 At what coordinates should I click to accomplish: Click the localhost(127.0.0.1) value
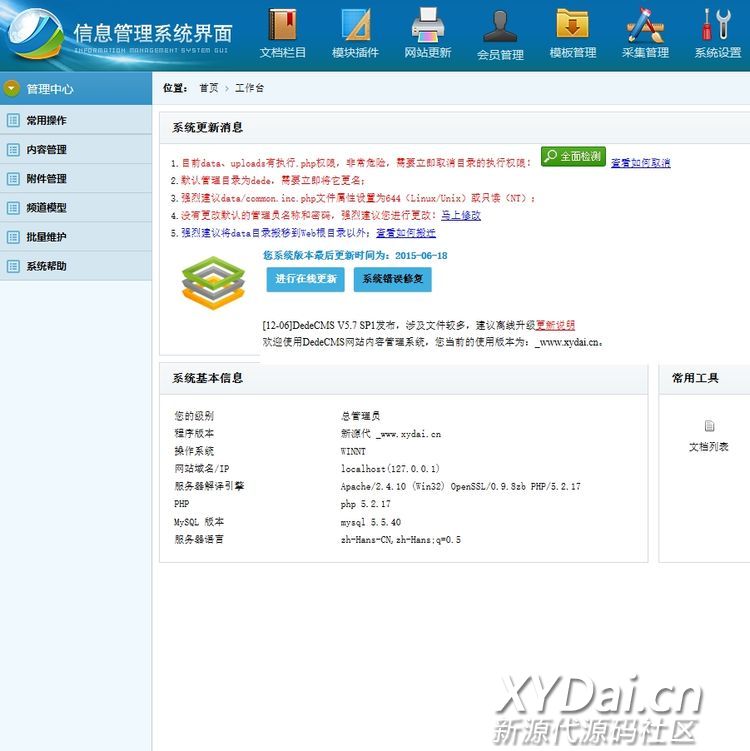pyautogui.click(x=390, y=468)
